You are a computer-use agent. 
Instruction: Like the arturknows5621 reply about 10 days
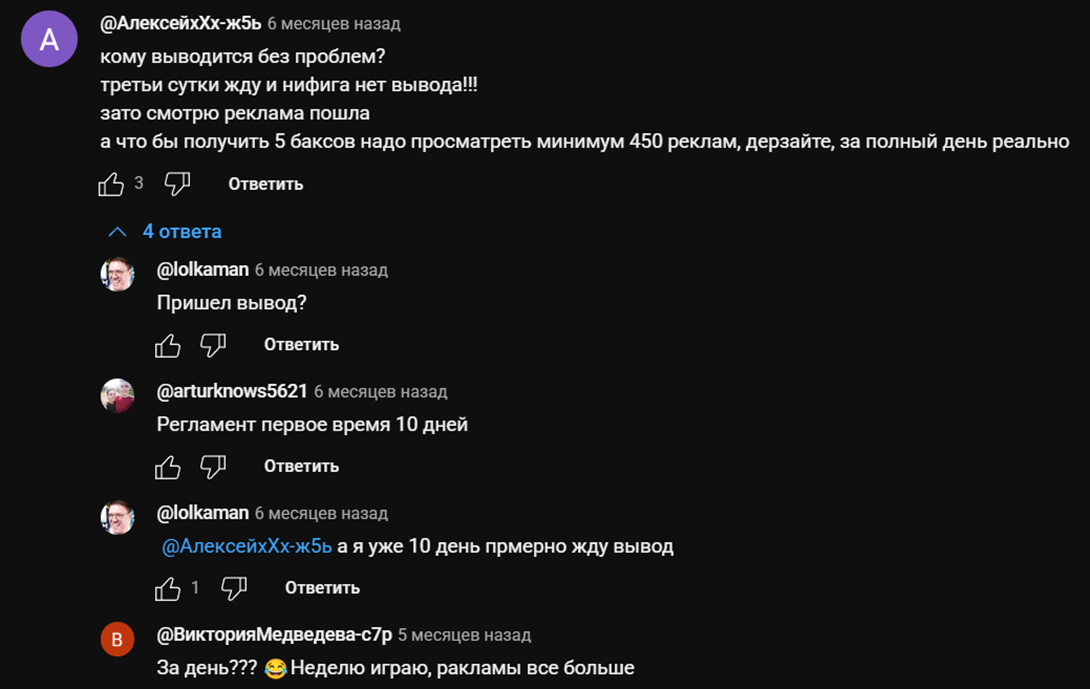168,467
